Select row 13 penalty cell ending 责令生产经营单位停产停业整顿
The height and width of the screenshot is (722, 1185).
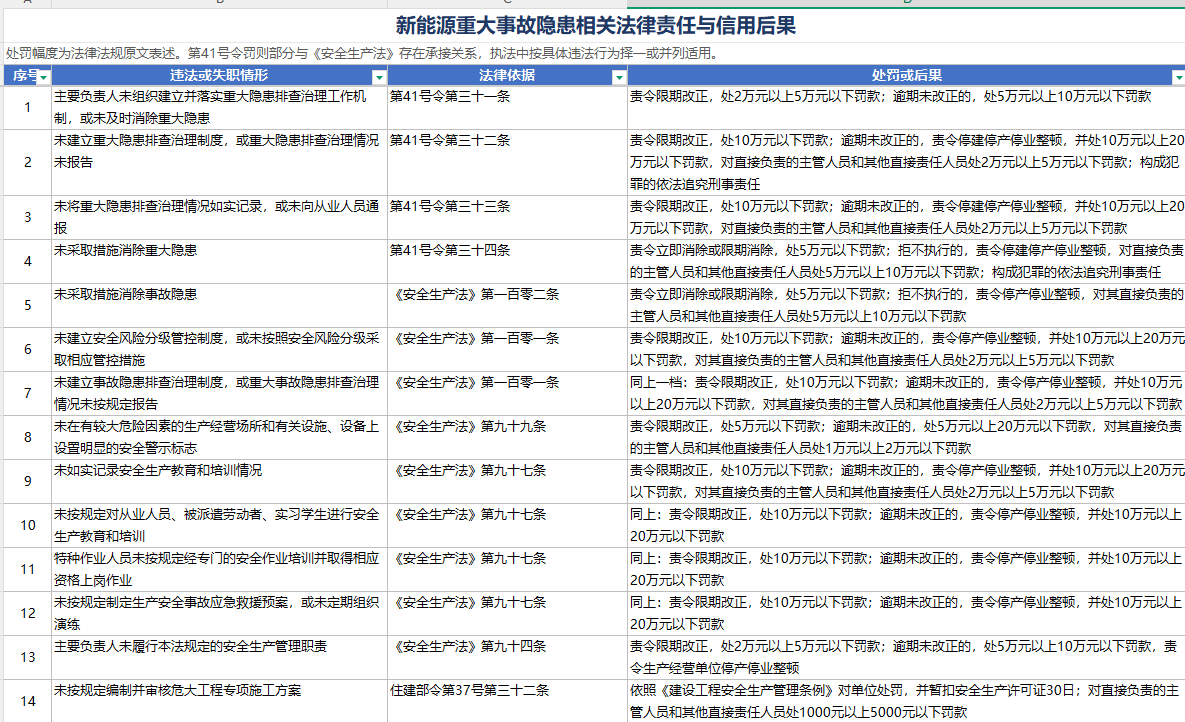(x=906, y=657)
